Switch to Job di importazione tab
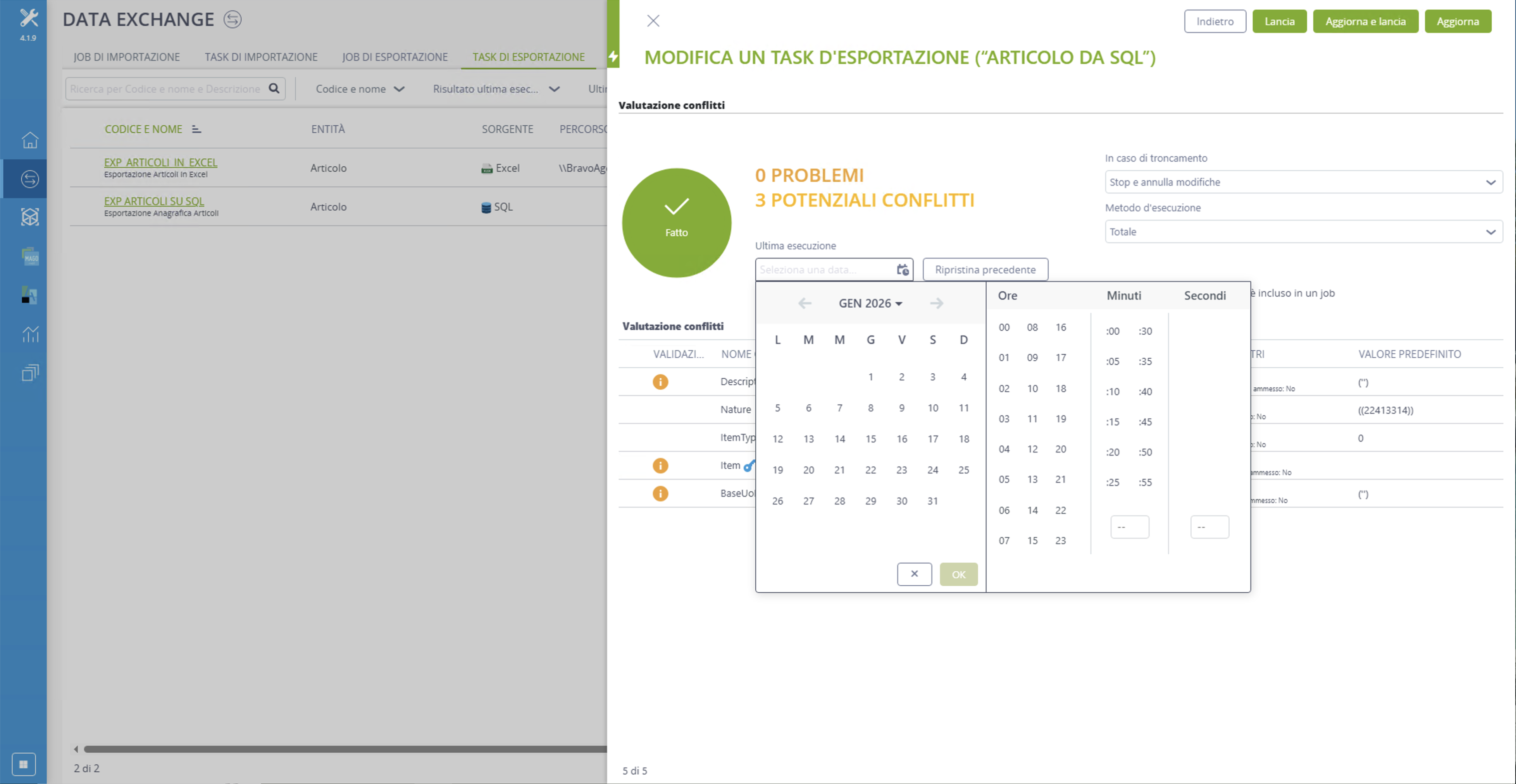Screen dimensions: 1516x784 point(127,57)
